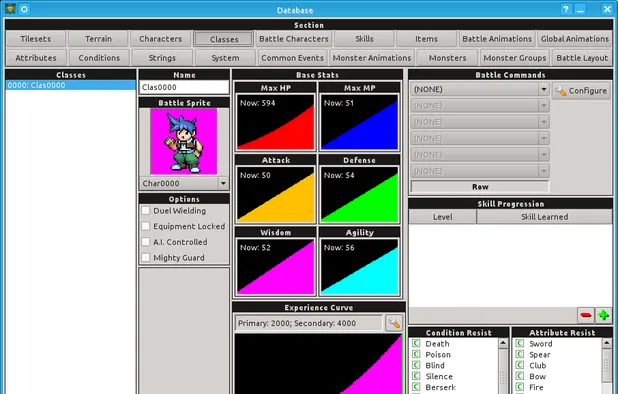Toggle Blind condition resist icon
This screenshot has height=394, width=618.
coord(416,365)
